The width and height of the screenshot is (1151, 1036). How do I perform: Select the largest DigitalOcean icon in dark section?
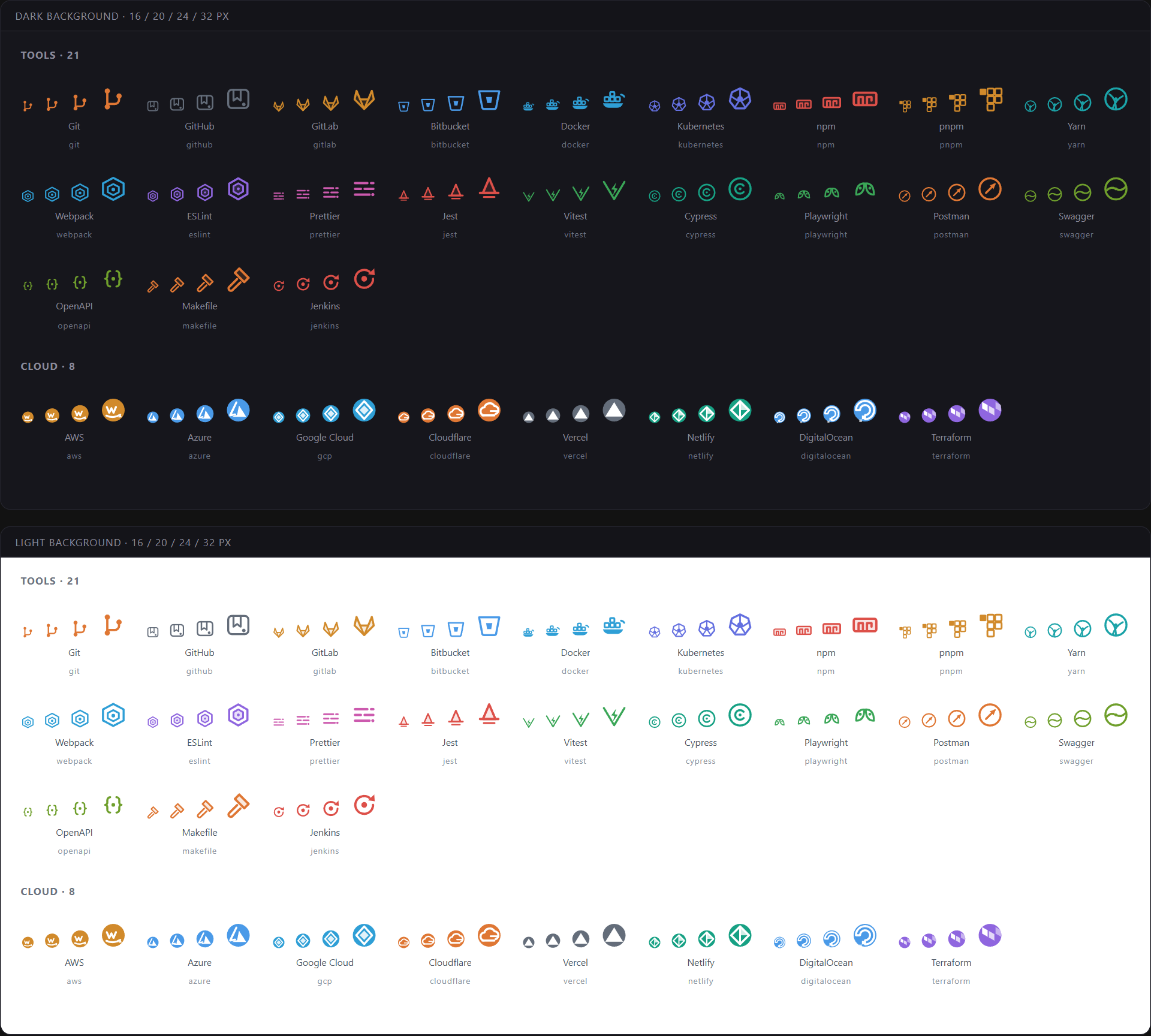coord(865,410)
